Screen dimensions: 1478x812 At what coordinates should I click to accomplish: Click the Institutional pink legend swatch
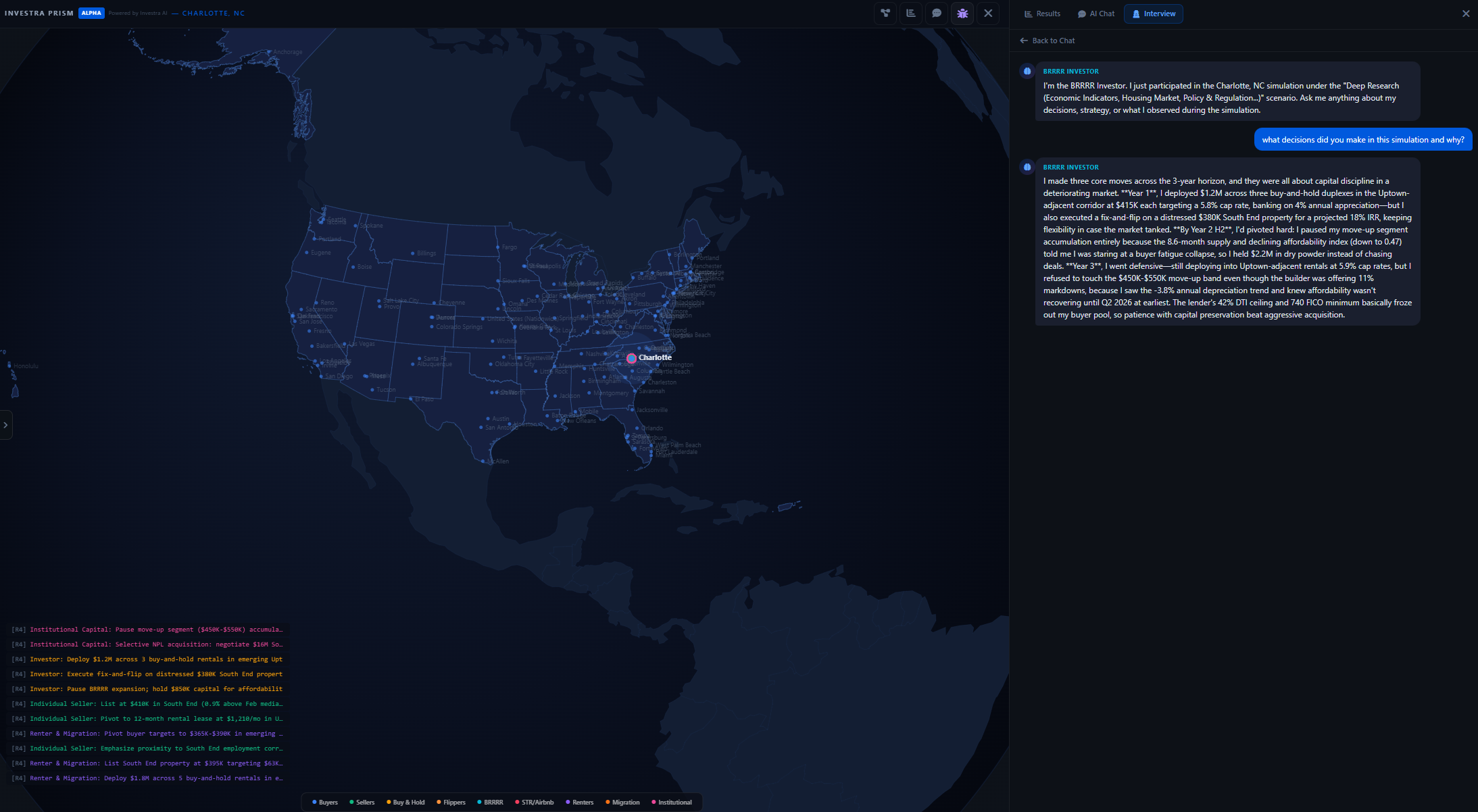[654, 803]
